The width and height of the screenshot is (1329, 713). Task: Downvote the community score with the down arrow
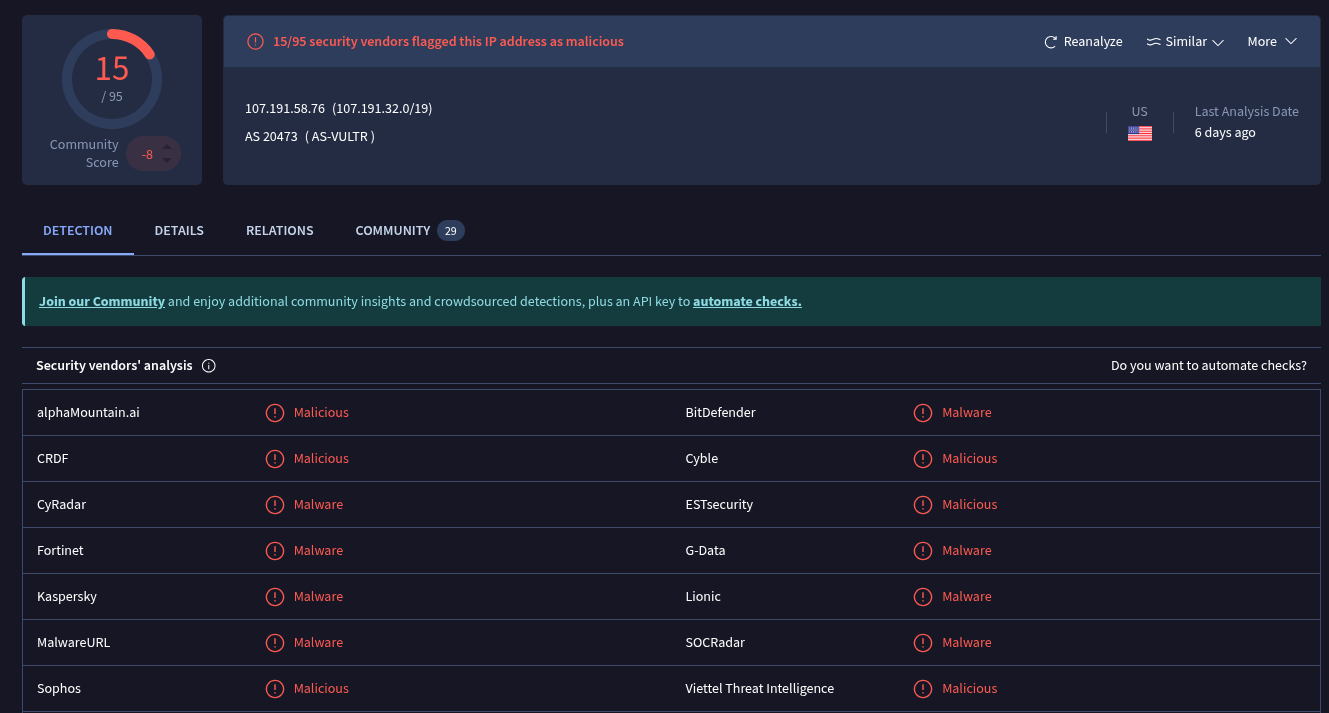pos(167,161)
